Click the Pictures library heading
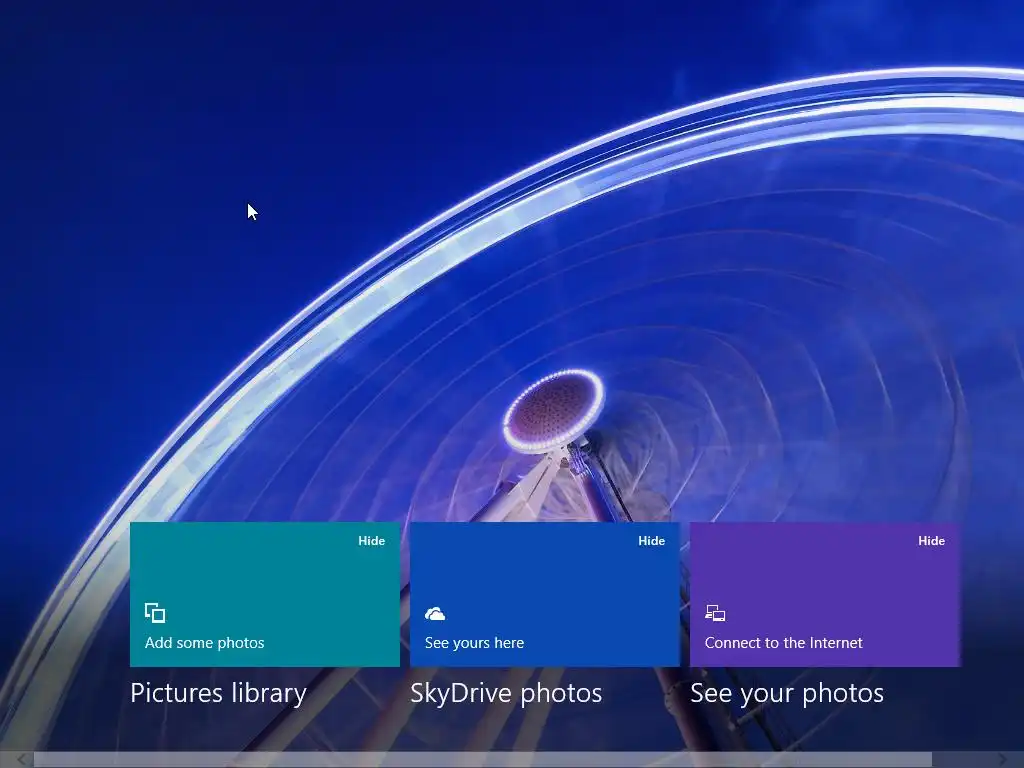The height and width of the screenshot is (768, 1024). pyautogui.click(x=218, y=694)
